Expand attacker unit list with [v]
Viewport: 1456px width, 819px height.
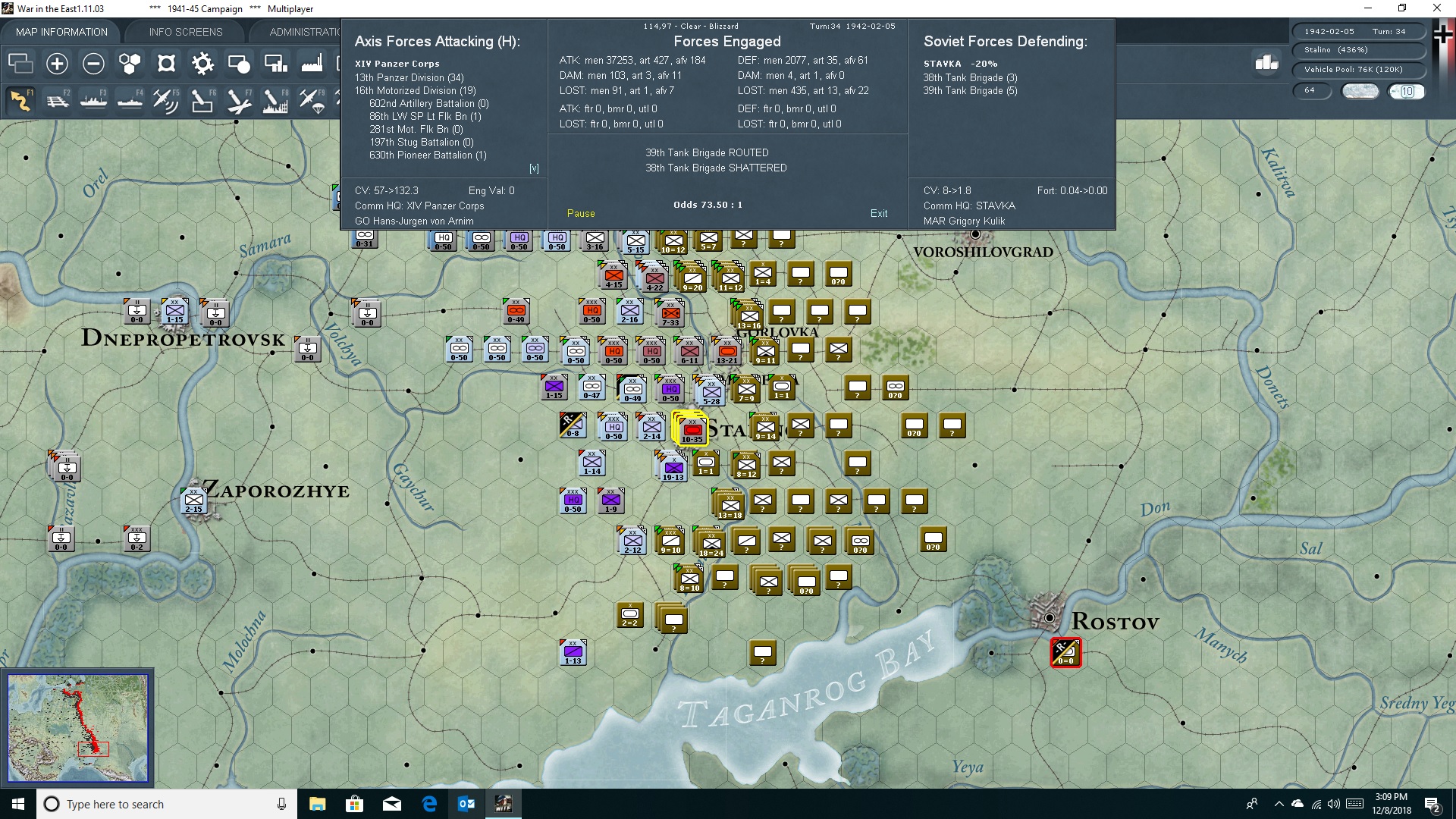(534, 168)
